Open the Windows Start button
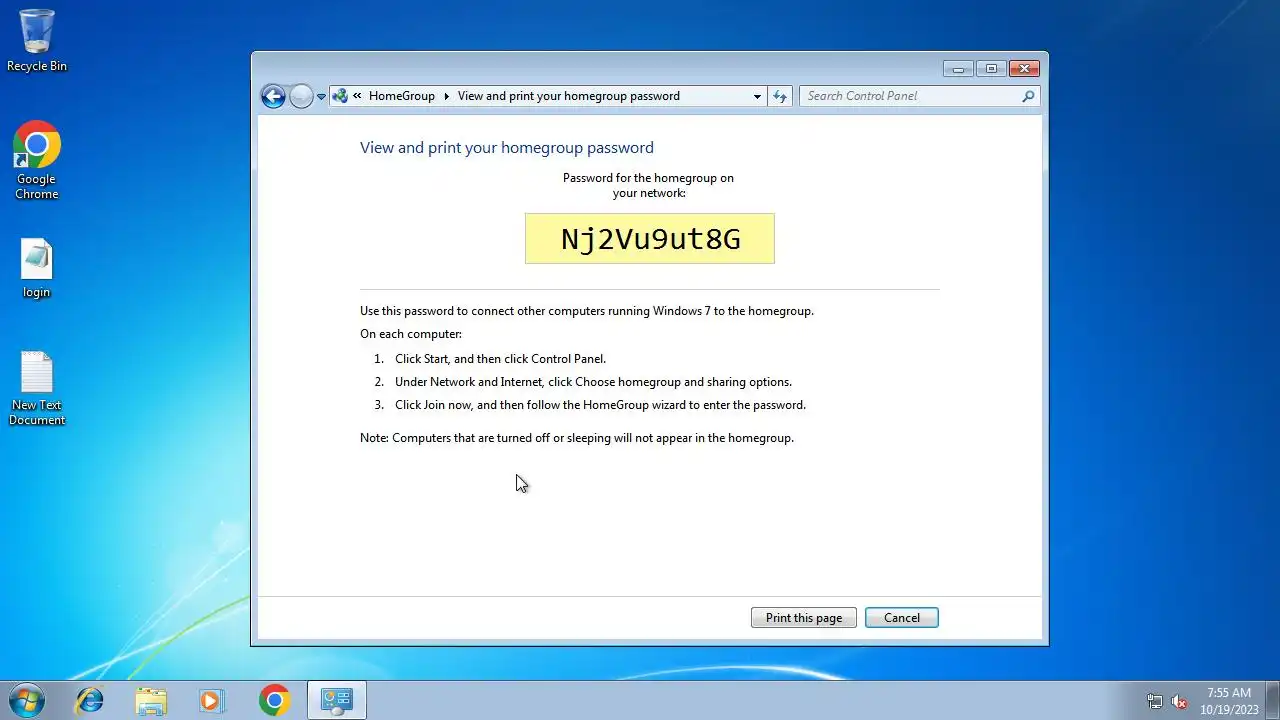The width and height of the screenshot is (1280, 720). click(x=26, y=700)
